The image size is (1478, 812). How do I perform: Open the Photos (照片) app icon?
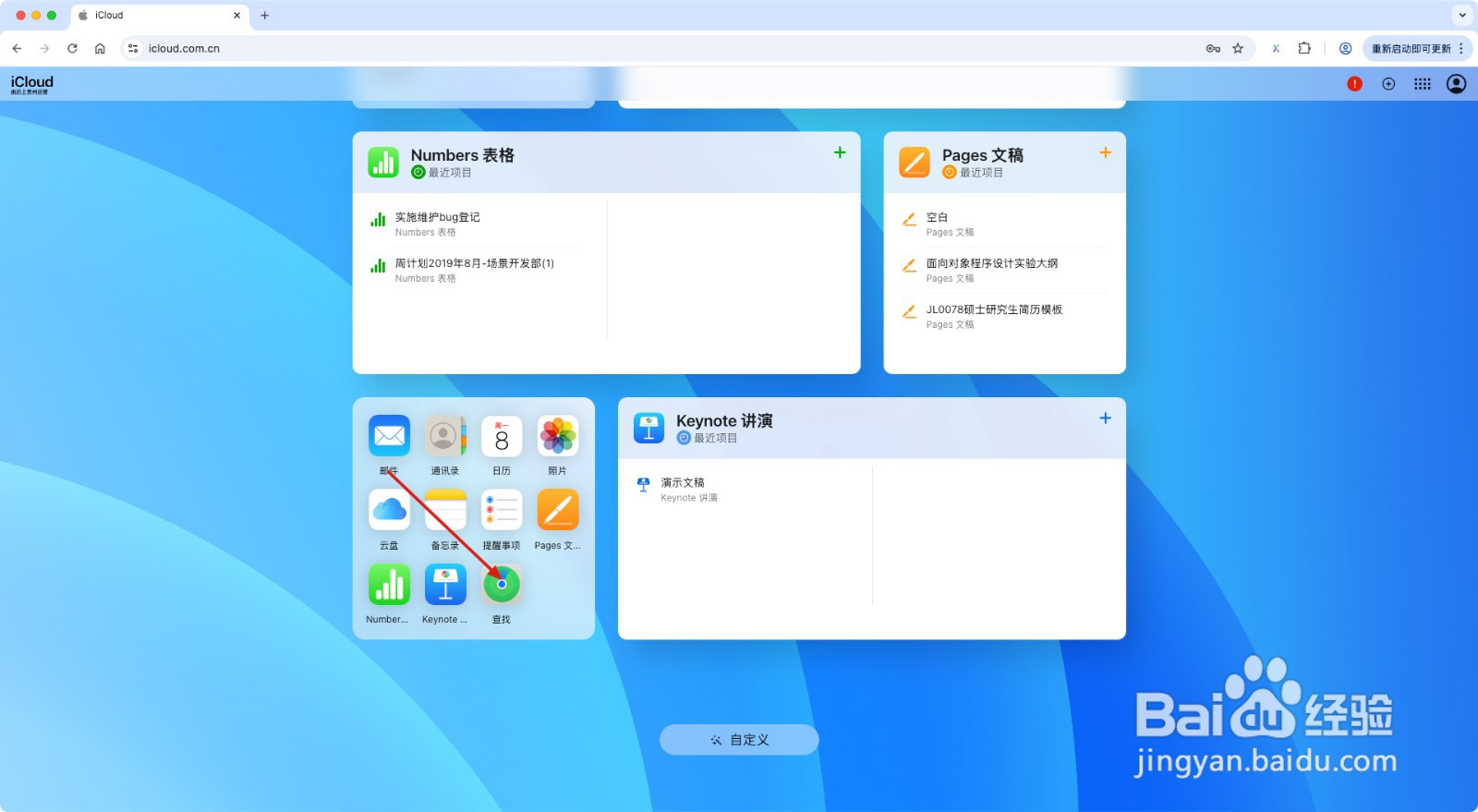(558, 436)
